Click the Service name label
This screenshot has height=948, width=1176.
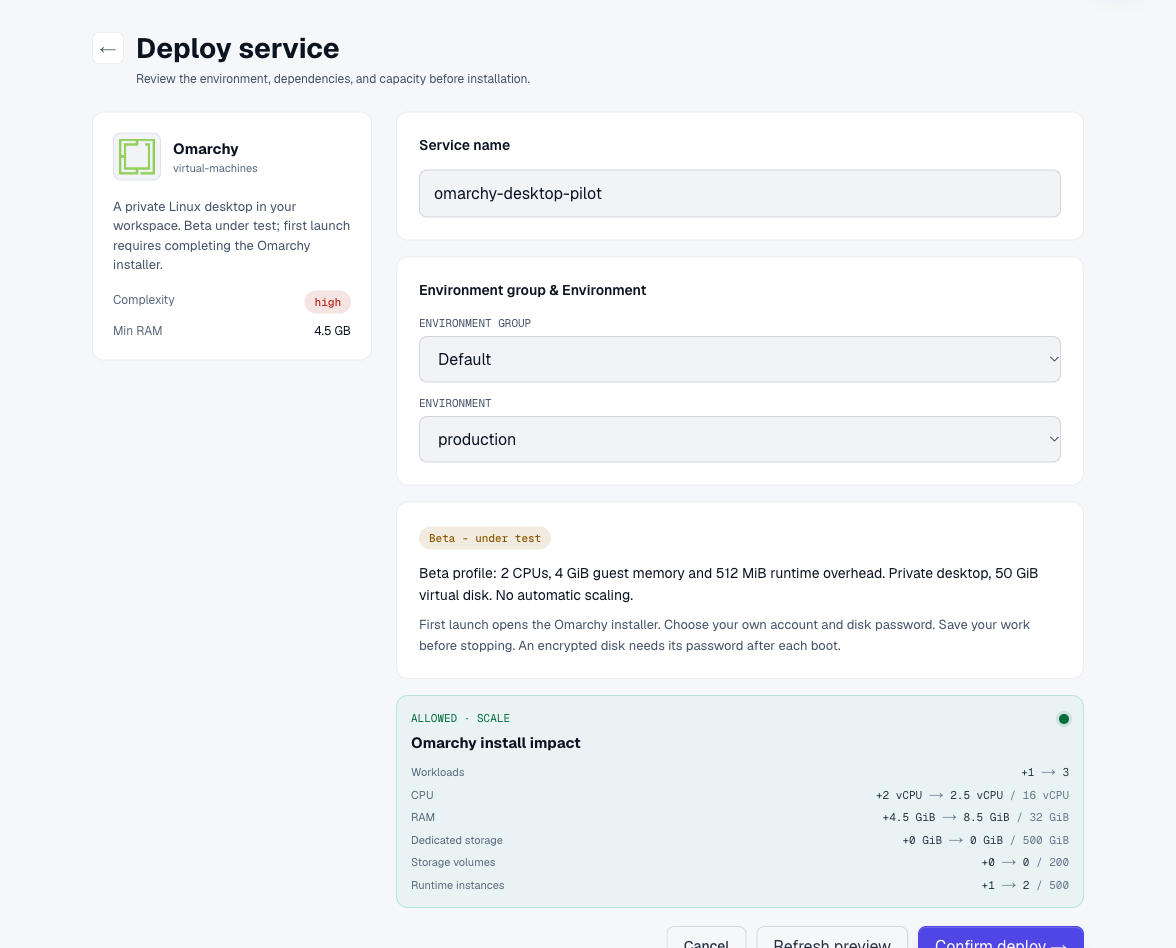point(464,146)
